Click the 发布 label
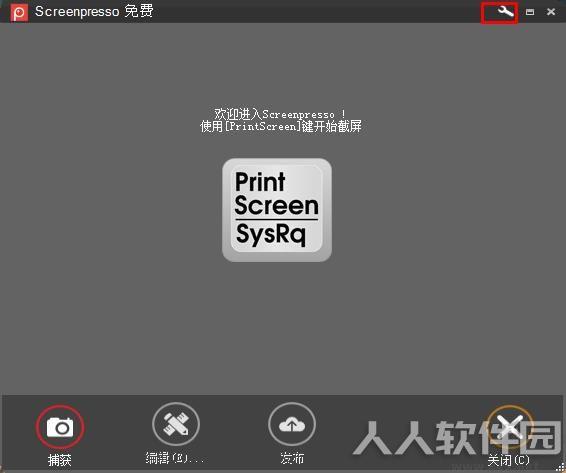The width and height of the screenshot is (566, 473). tap(292, 458)
